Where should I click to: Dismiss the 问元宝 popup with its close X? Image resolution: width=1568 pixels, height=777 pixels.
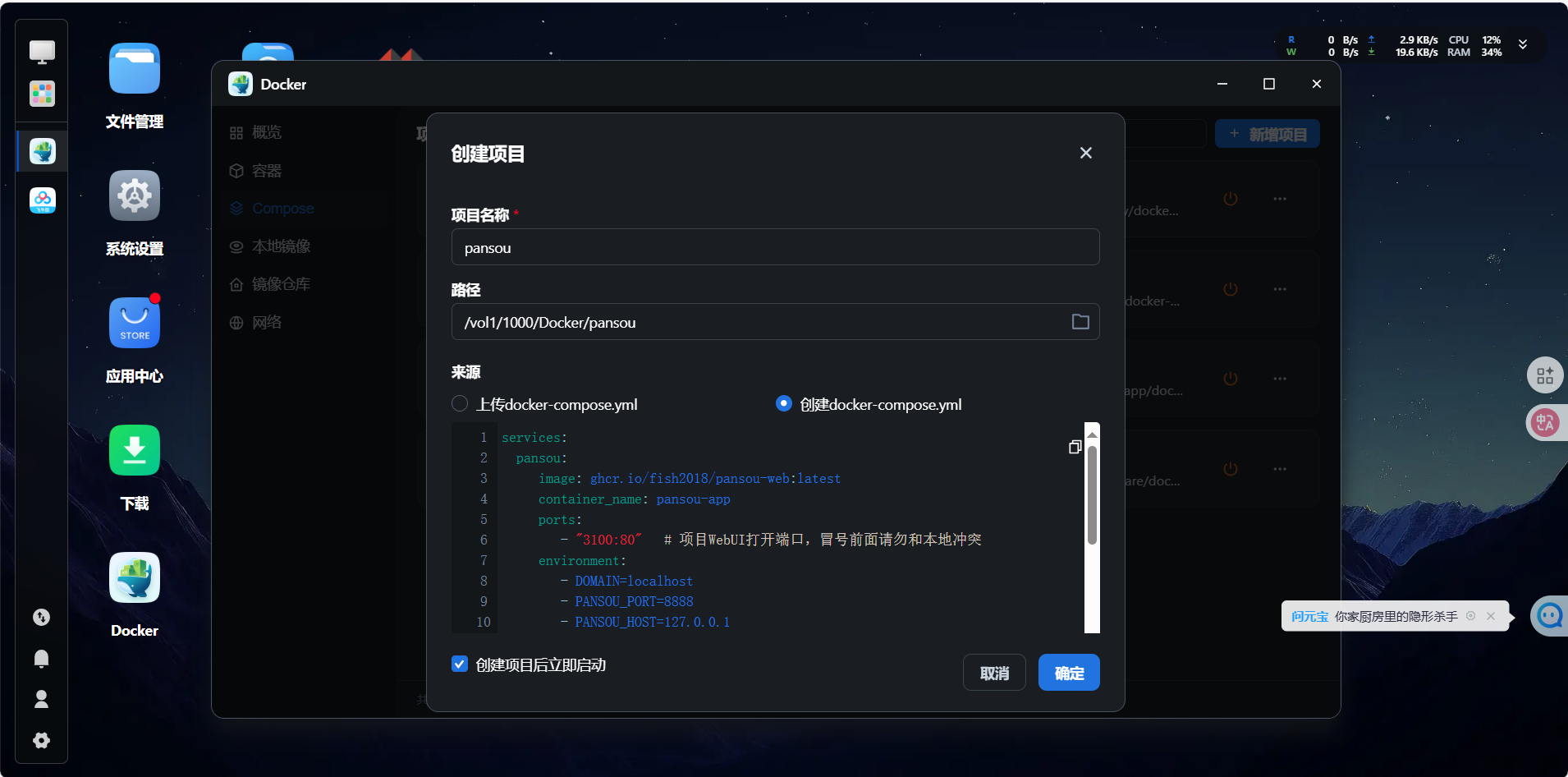tap(1491, 616)
